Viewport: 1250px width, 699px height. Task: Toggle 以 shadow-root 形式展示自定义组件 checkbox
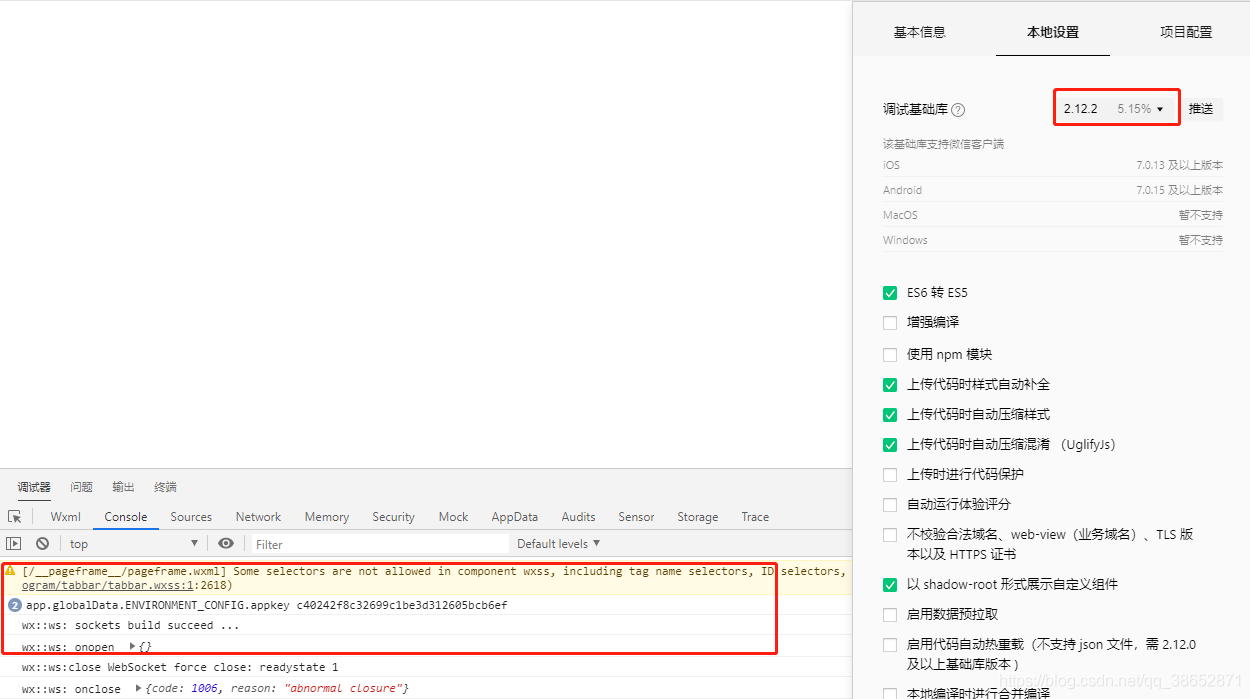point(890,584)
